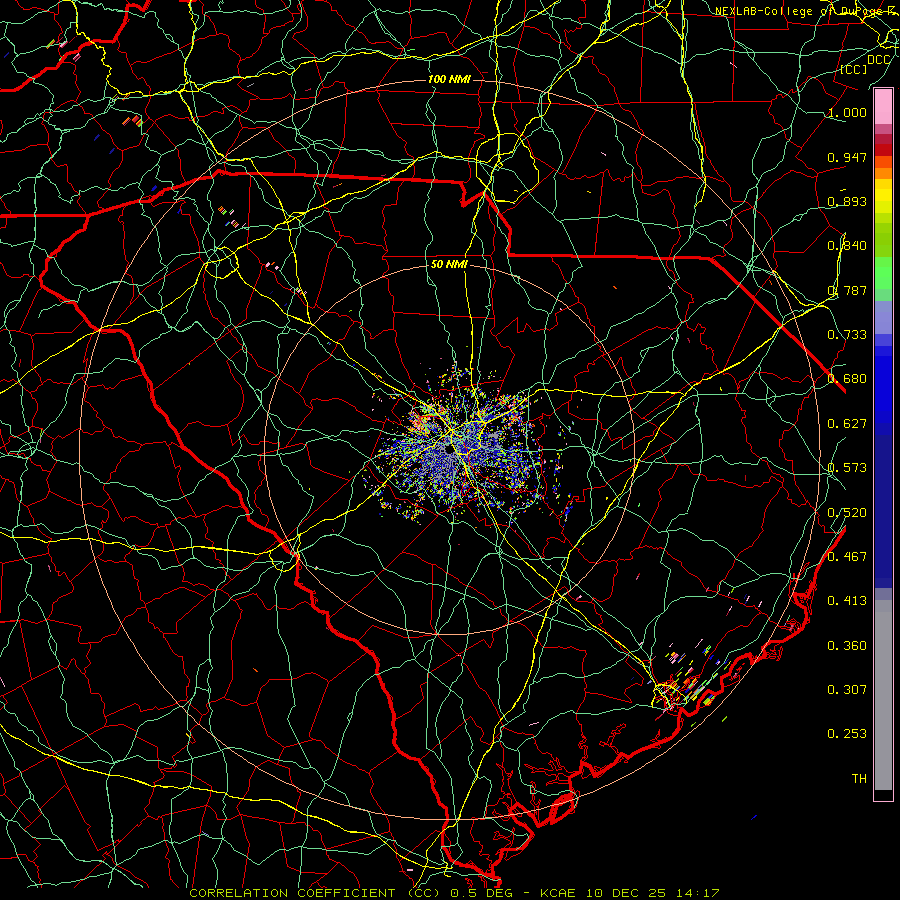
Task: Click the 0.733 legend value
Action: click(847, 335)
